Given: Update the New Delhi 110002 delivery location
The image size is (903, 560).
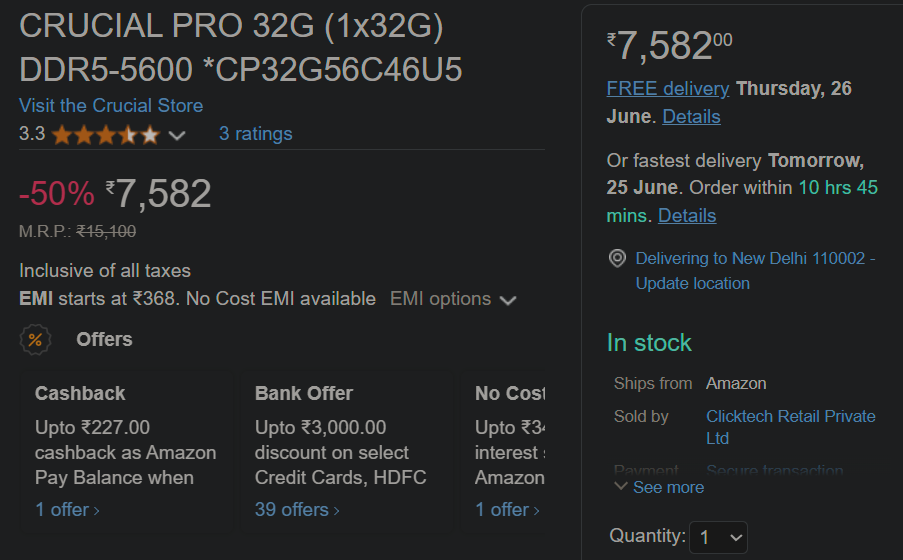Looking at the screenshot, I should click(755, 271).
